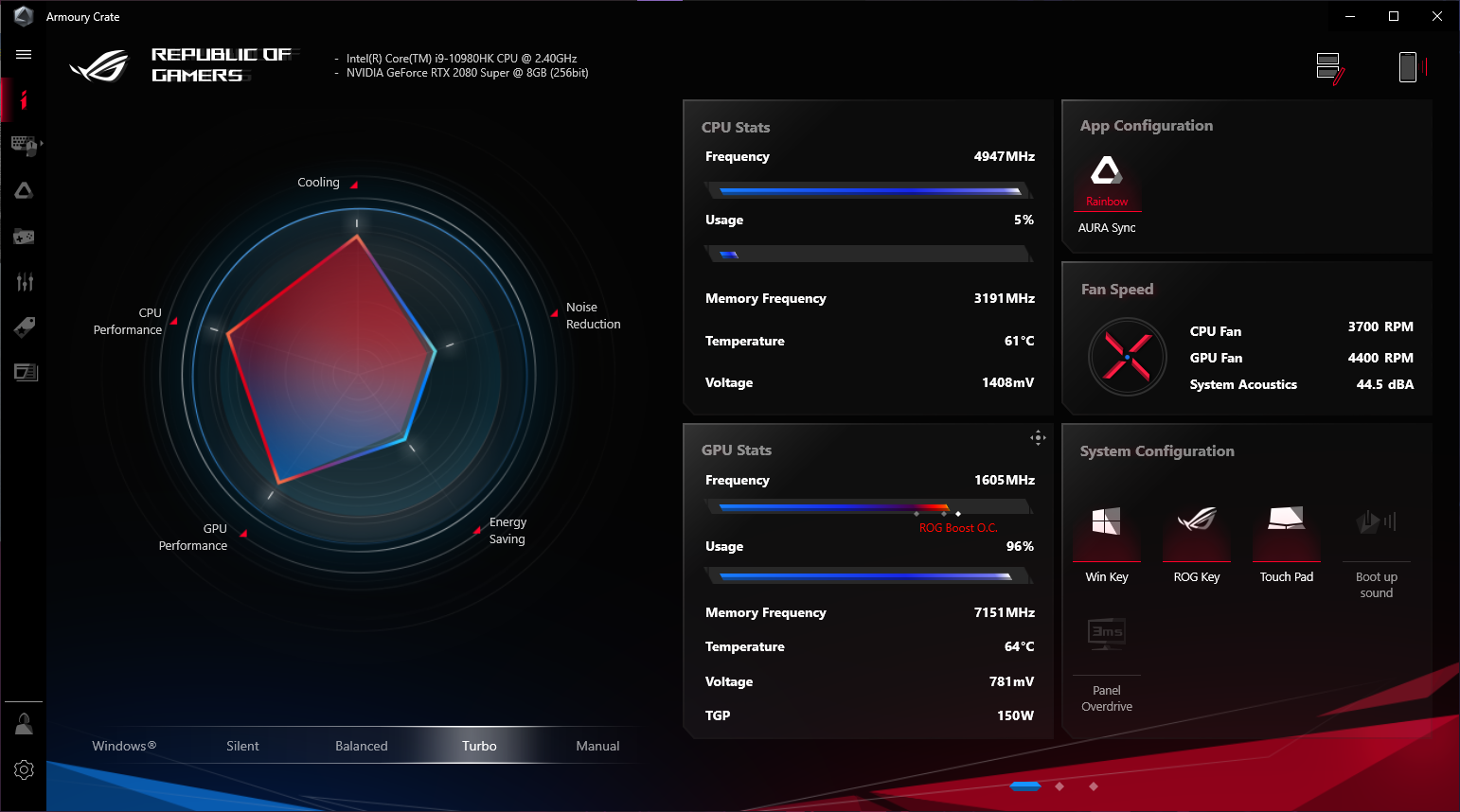The height and width of the screenshot is (812, 1460).
Task: Select the Balanced operating mode
Action: click(362, 746)
